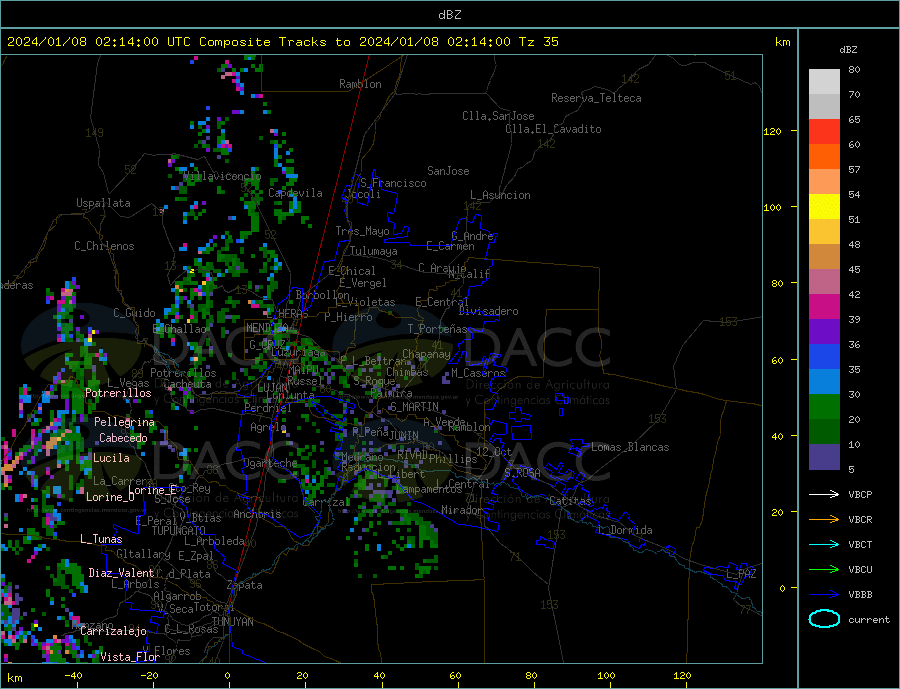Click the L_Dormida label
Image resolution: width=900 pixels, height=689 pixels.
point(626,530)
